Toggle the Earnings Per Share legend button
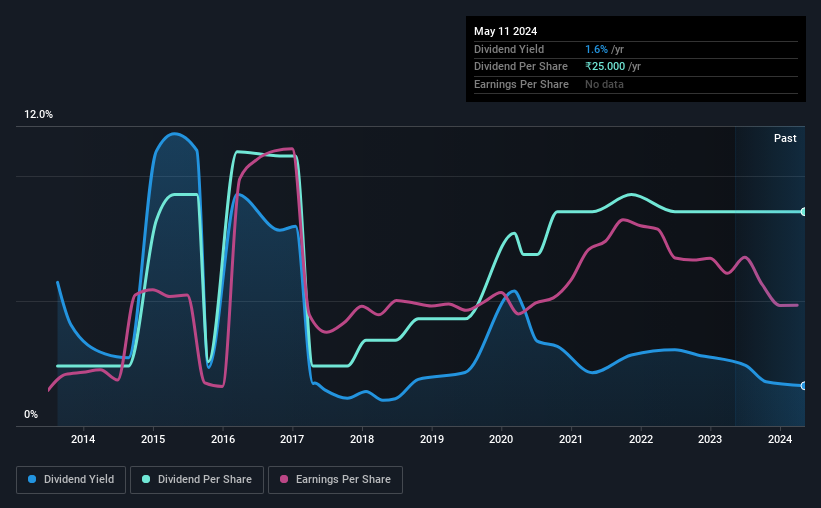Viewport: 821px width, 508px height. pos(336,480)
